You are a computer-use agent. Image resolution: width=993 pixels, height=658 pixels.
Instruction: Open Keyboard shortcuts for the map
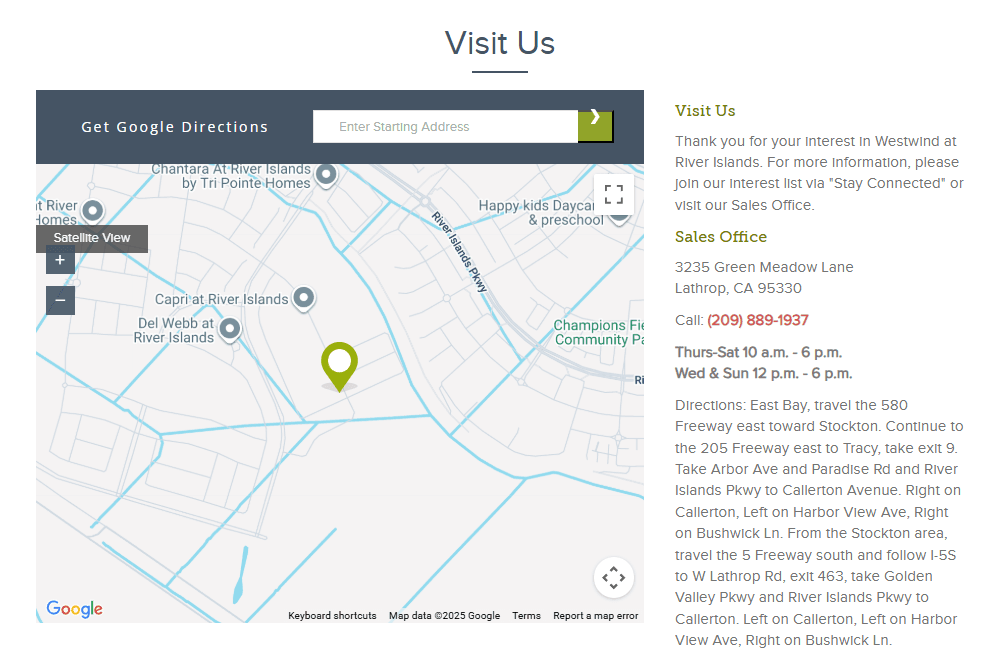332,616
